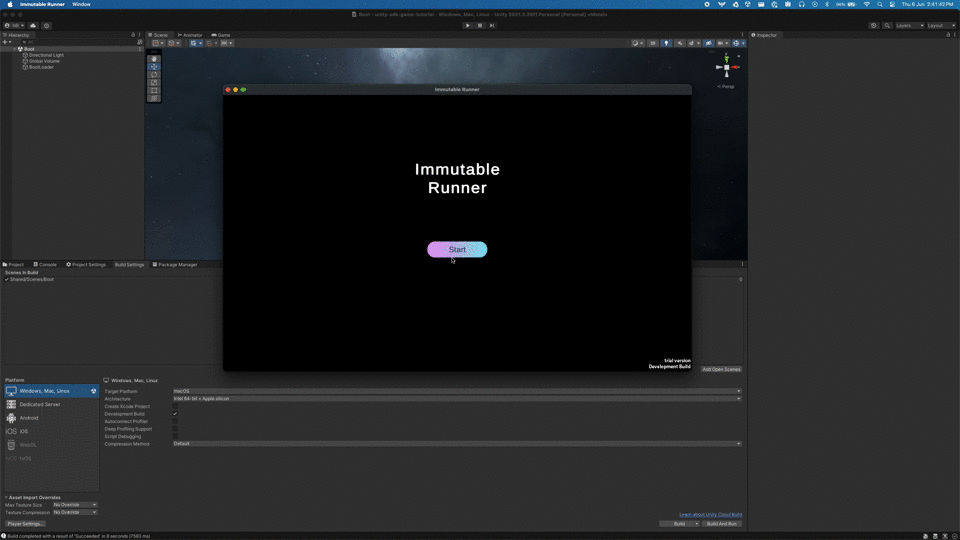This screenshot has width=960, height=540.
Task: Enable Autoconnect Profiler checkbox
Action: click(x=175, y=421)
